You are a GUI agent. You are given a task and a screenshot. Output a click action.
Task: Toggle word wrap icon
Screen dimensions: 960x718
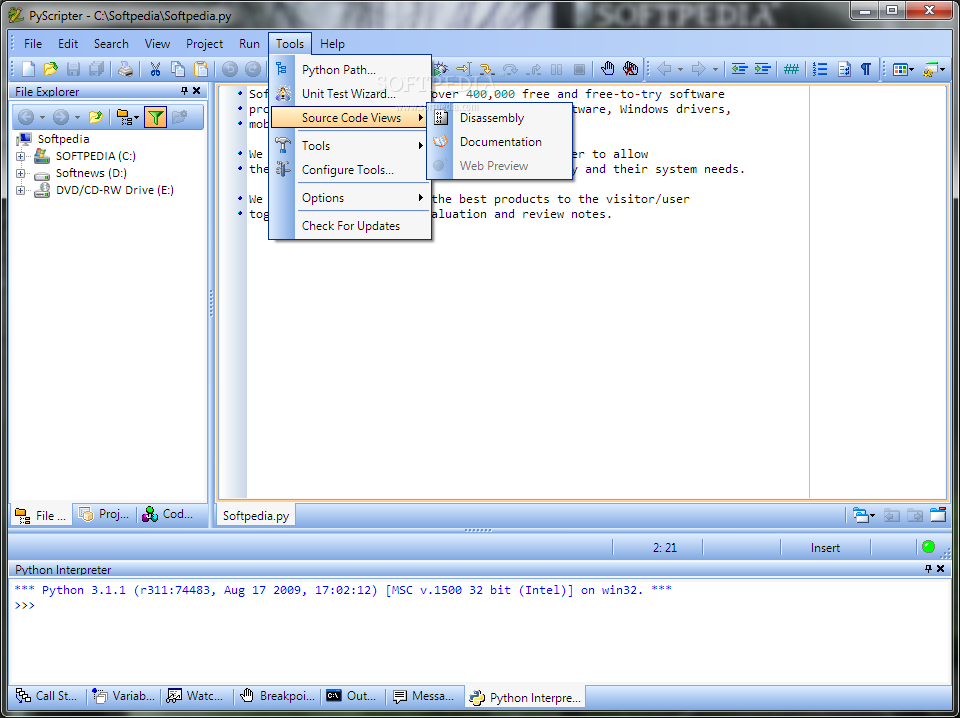pos(844,69)
